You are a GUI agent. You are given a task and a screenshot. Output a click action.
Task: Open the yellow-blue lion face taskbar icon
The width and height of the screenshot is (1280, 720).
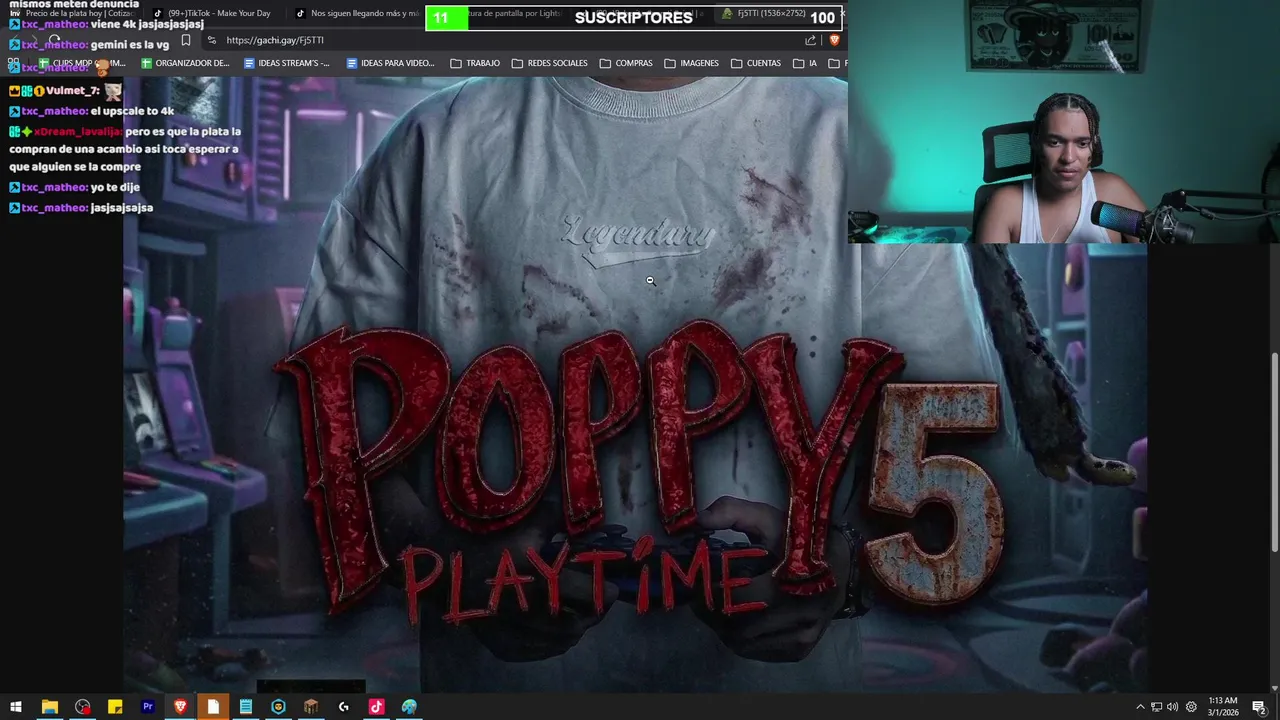[278, 707]
